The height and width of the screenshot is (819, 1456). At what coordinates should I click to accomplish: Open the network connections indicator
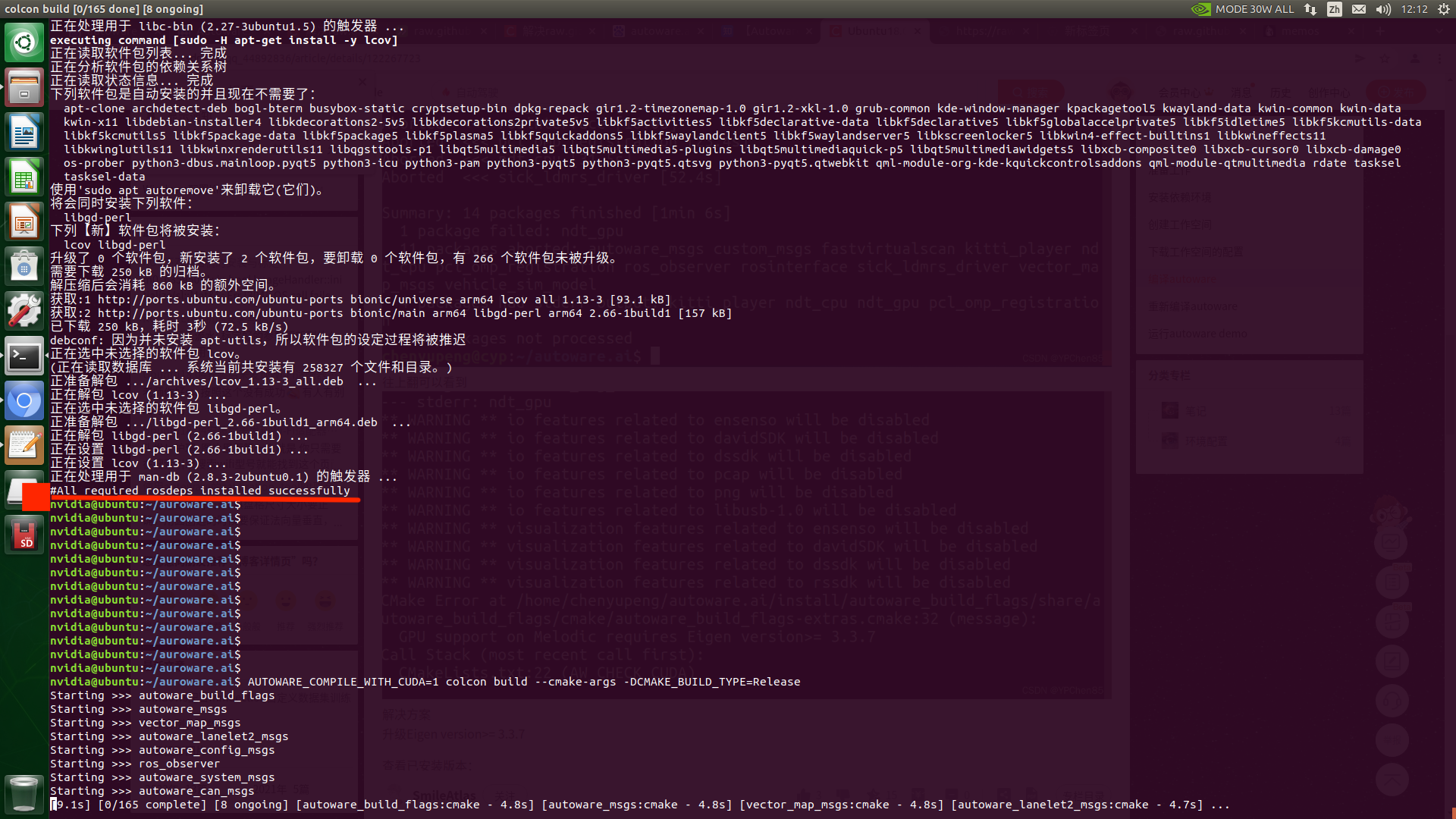tap(1310, 9)
